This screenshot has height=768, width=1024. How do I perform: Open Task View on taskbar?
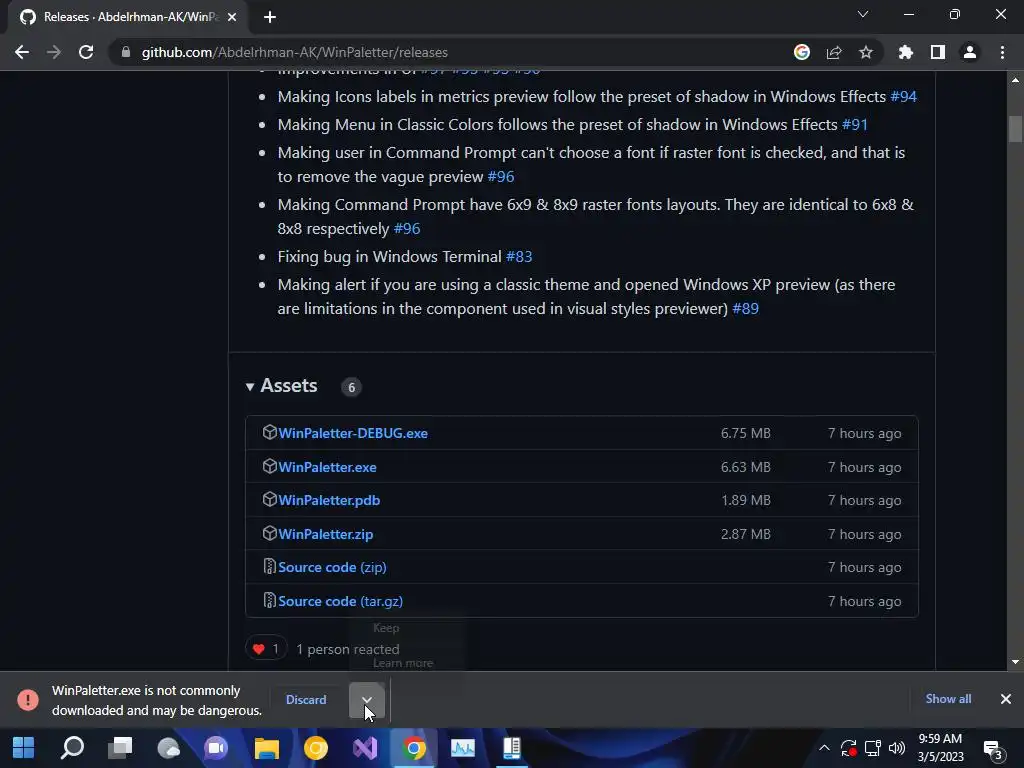pos(120,748)
